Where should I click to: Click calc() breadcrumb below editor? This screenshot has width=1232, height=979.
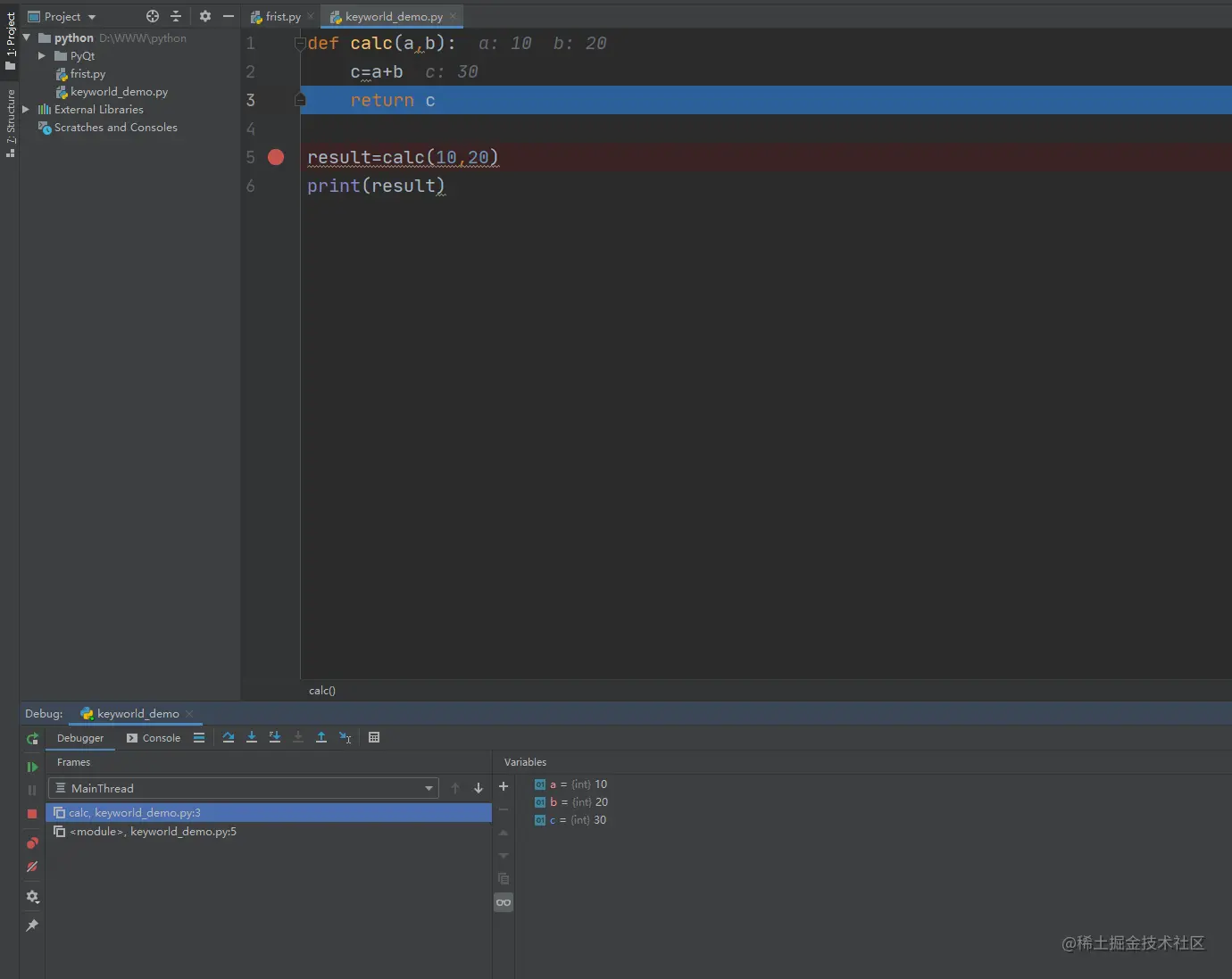322,691
